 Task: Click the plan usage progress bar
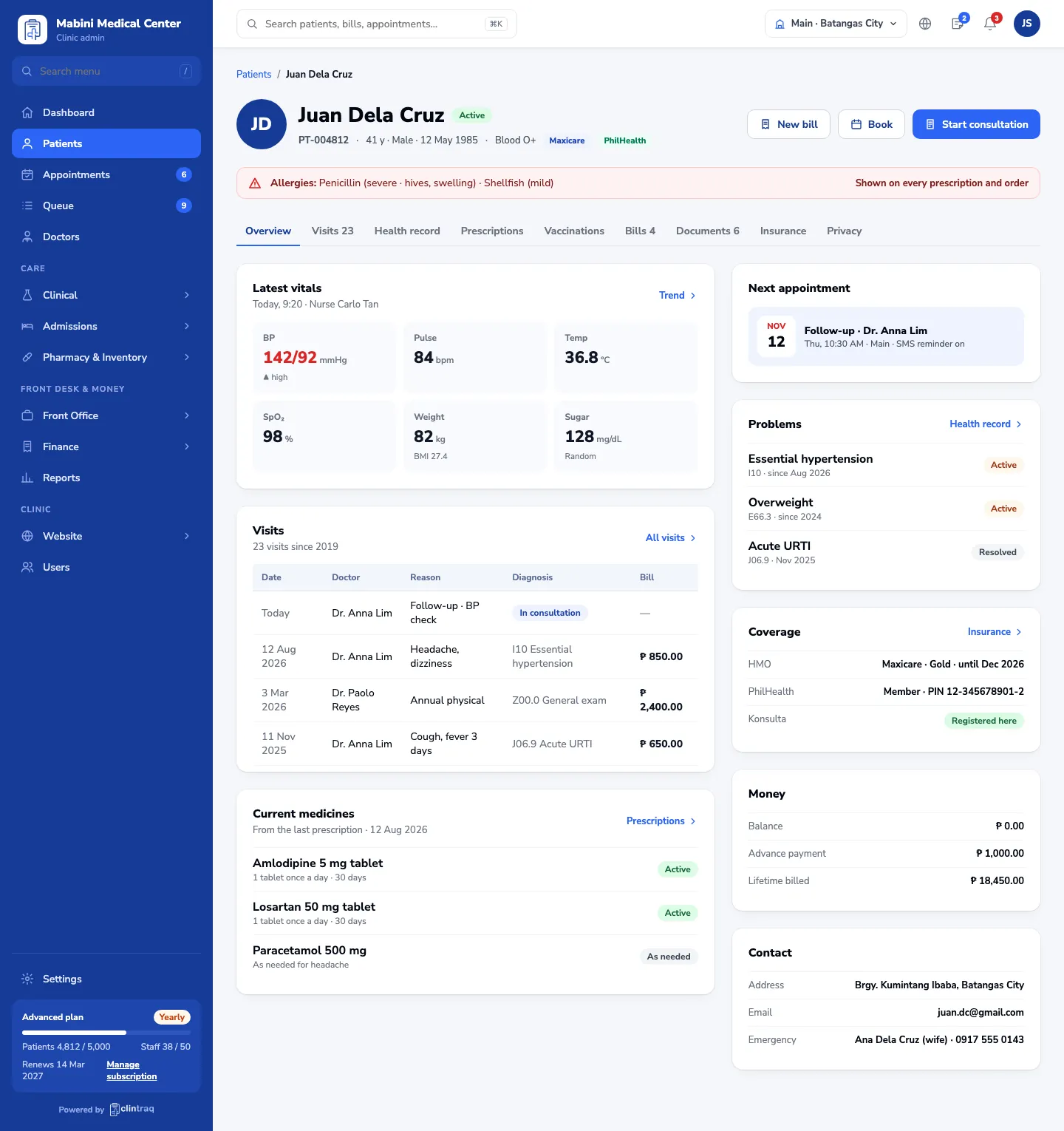106,1033
